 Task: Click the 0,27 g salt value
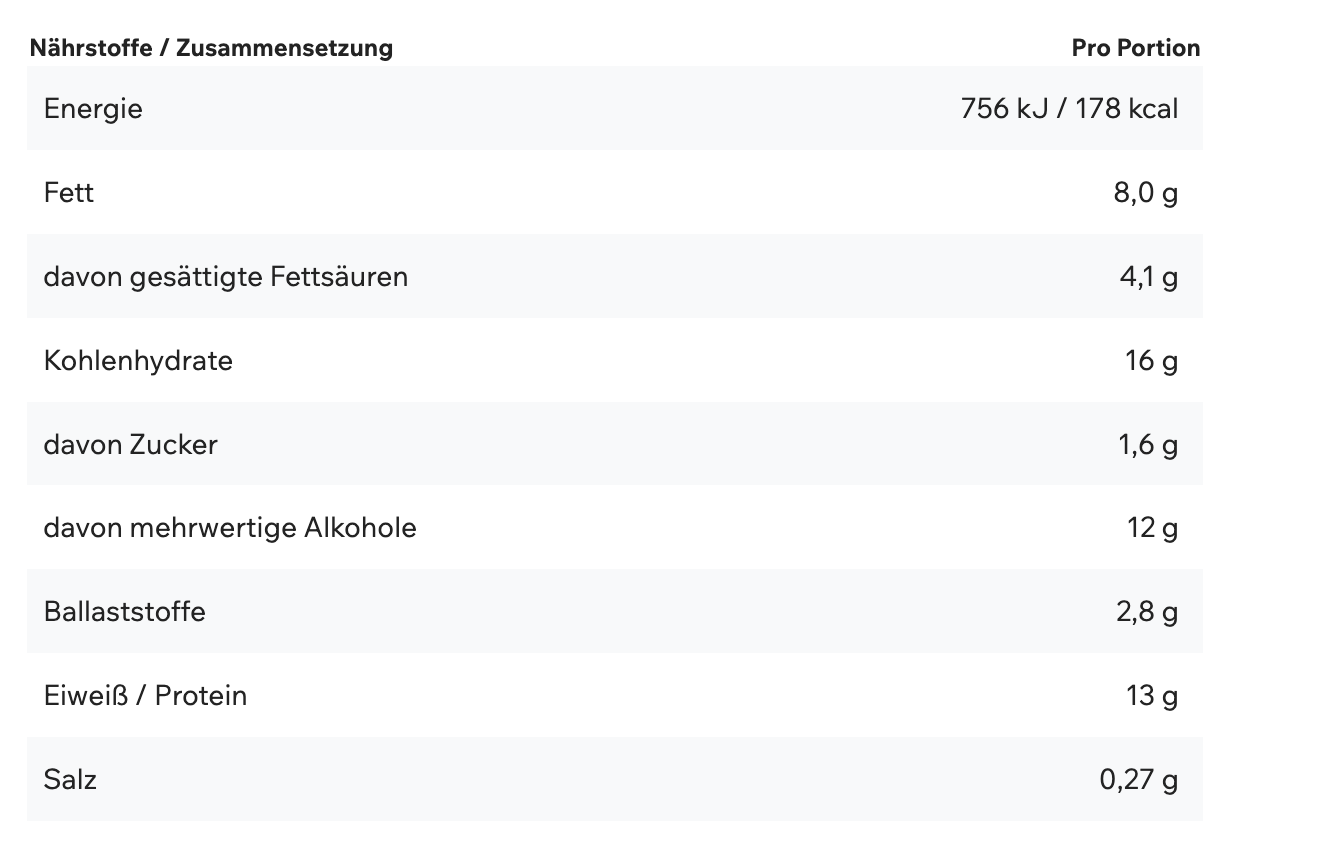click(1139, 779)
